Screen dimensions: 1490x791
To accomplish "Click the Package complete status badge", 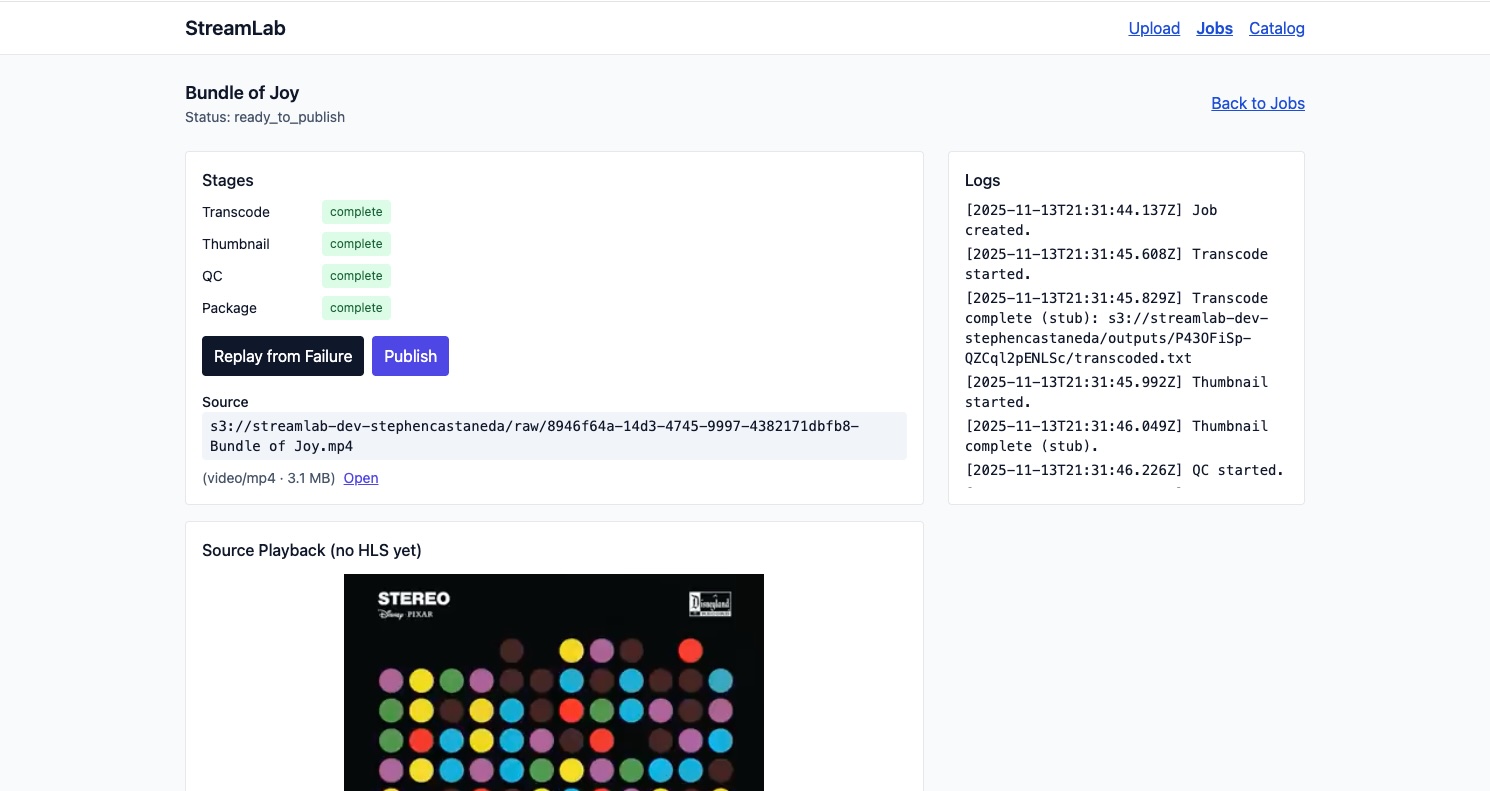I will [x=356, y=308].
